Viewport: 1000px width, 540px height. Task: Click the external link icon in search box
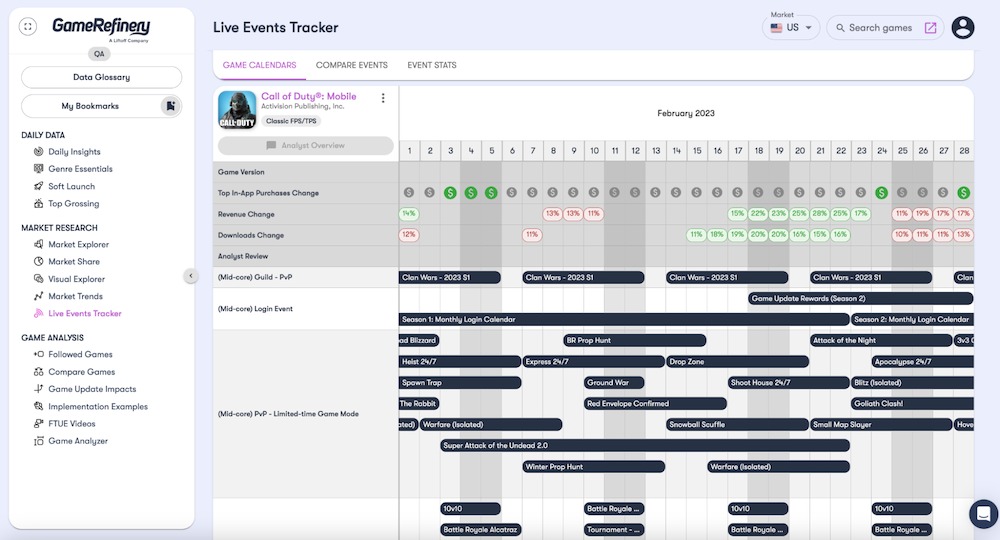(930, 27)
